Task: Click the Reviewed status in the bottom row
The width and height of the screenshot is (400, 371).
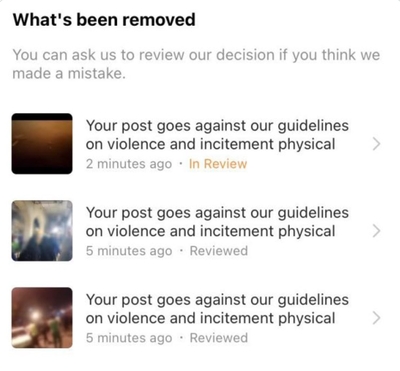Action: click(x=219, y=338)
